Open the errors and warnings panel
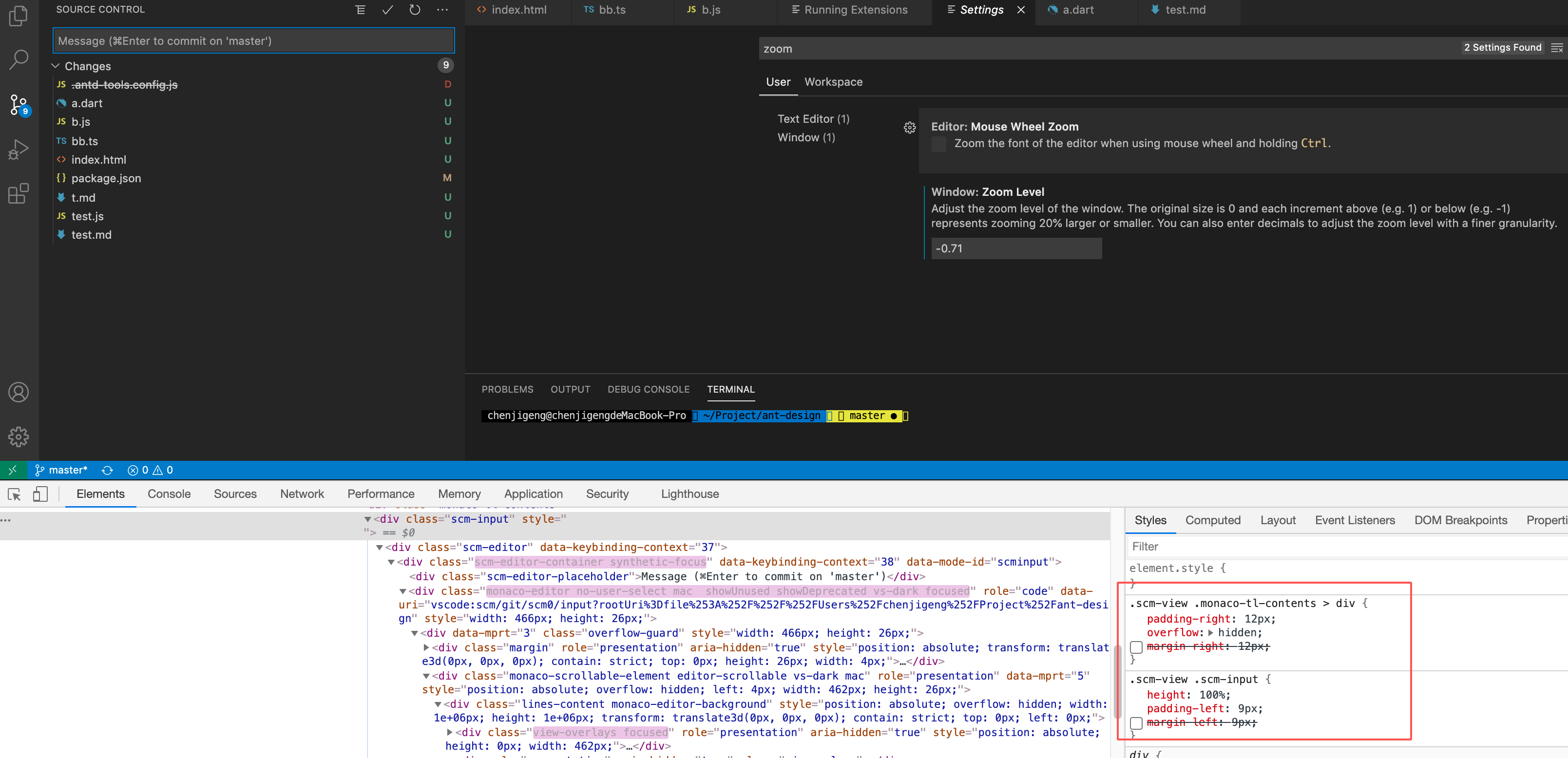Image resolution: width=1568 pixels, height=758 pixels. coord(150,470)
